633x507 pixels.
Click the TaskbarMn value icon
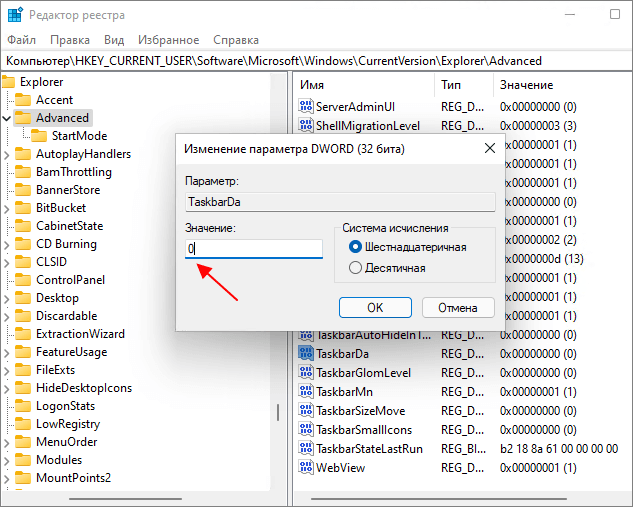pos(306,391)
